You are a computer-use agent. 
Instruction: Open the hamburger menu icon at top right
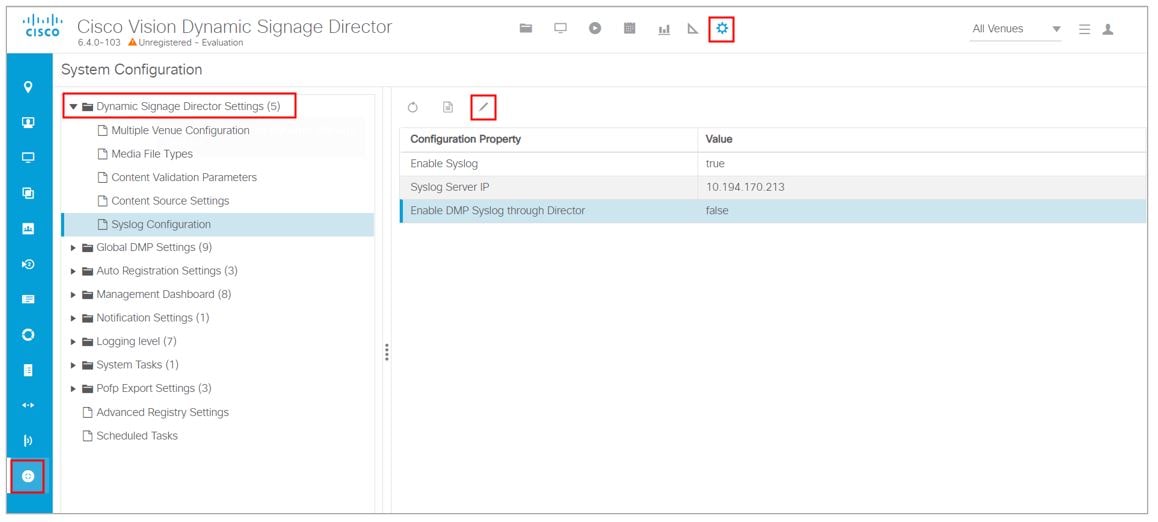pos(1084,30)
